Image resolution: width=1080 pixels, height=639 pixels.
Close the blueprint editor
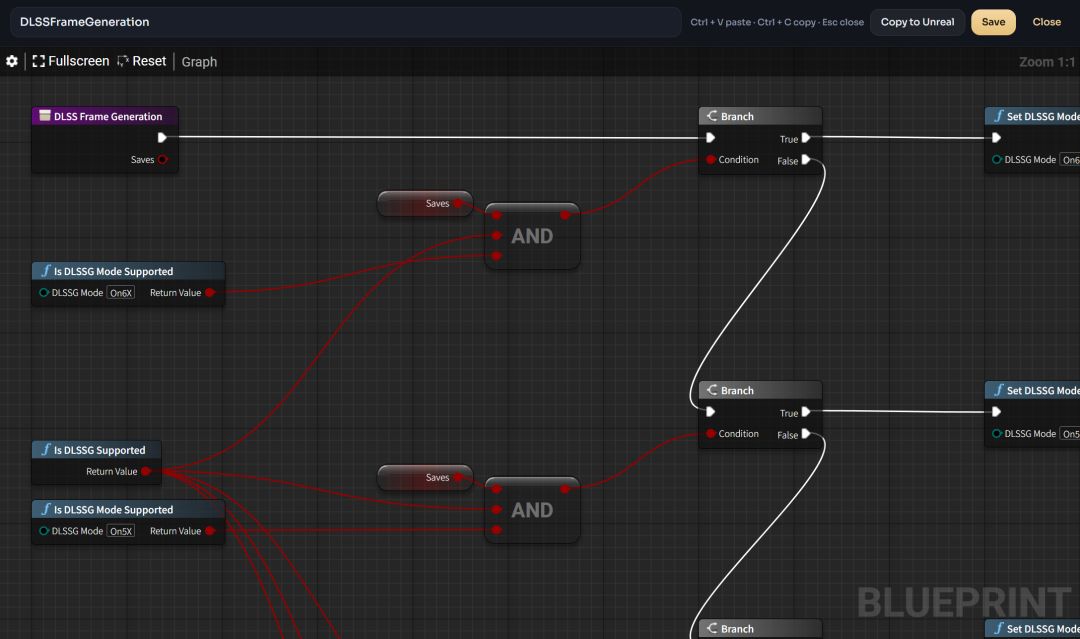1046,22
